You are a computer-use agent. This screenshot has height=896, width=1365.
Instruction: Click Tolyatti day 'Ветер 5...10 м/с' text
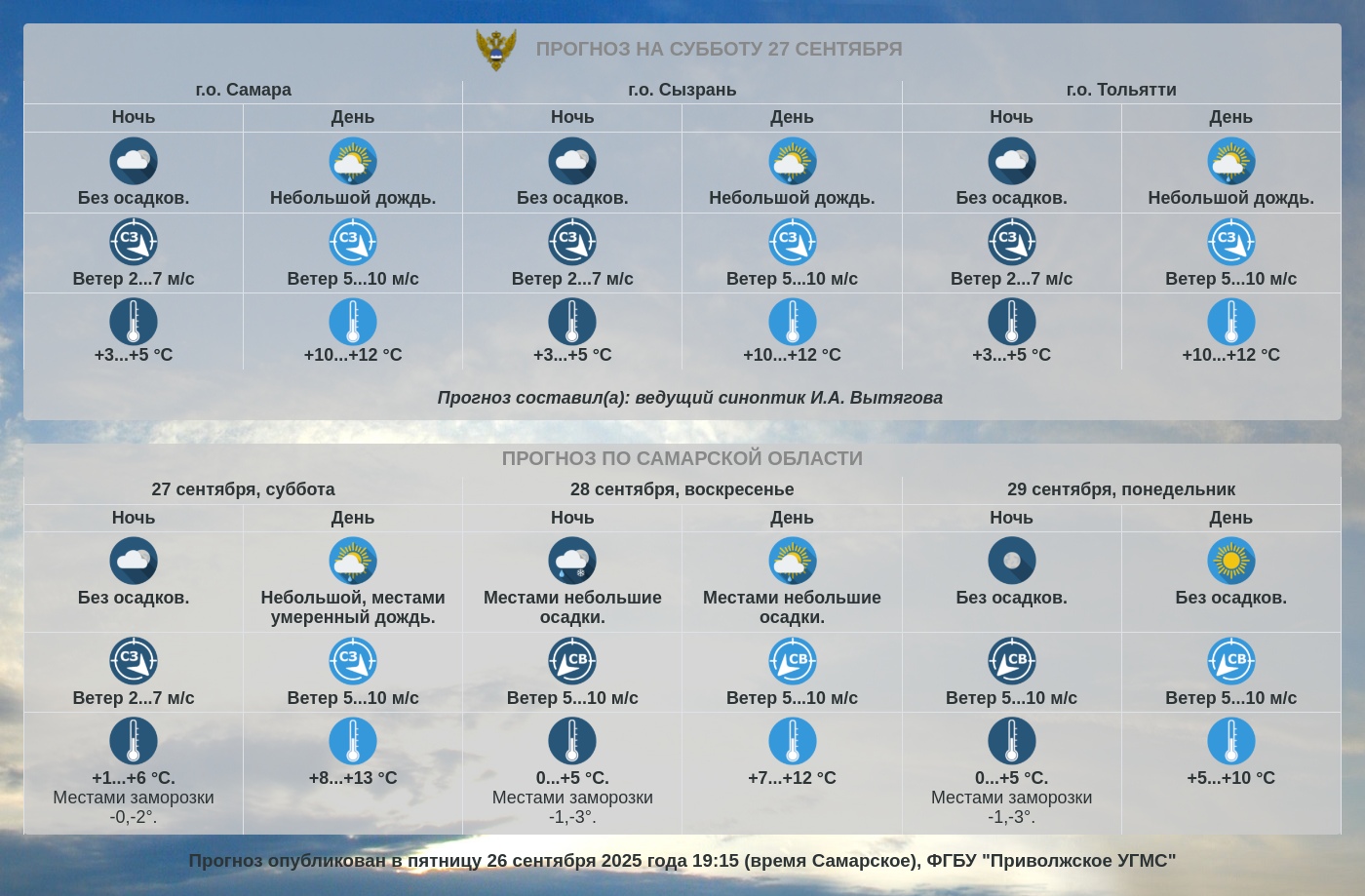coord(1231,279)
